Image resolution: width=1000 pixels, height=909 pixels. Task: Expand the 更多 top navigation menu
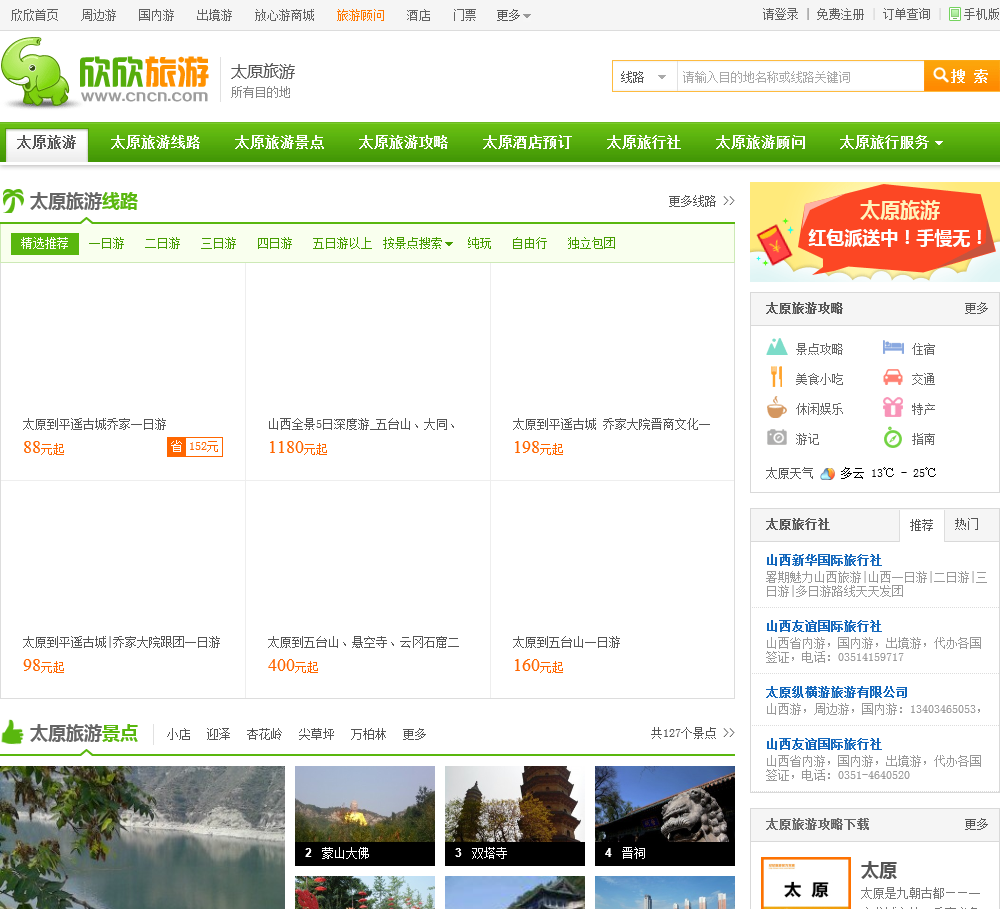tap(513, 15)
